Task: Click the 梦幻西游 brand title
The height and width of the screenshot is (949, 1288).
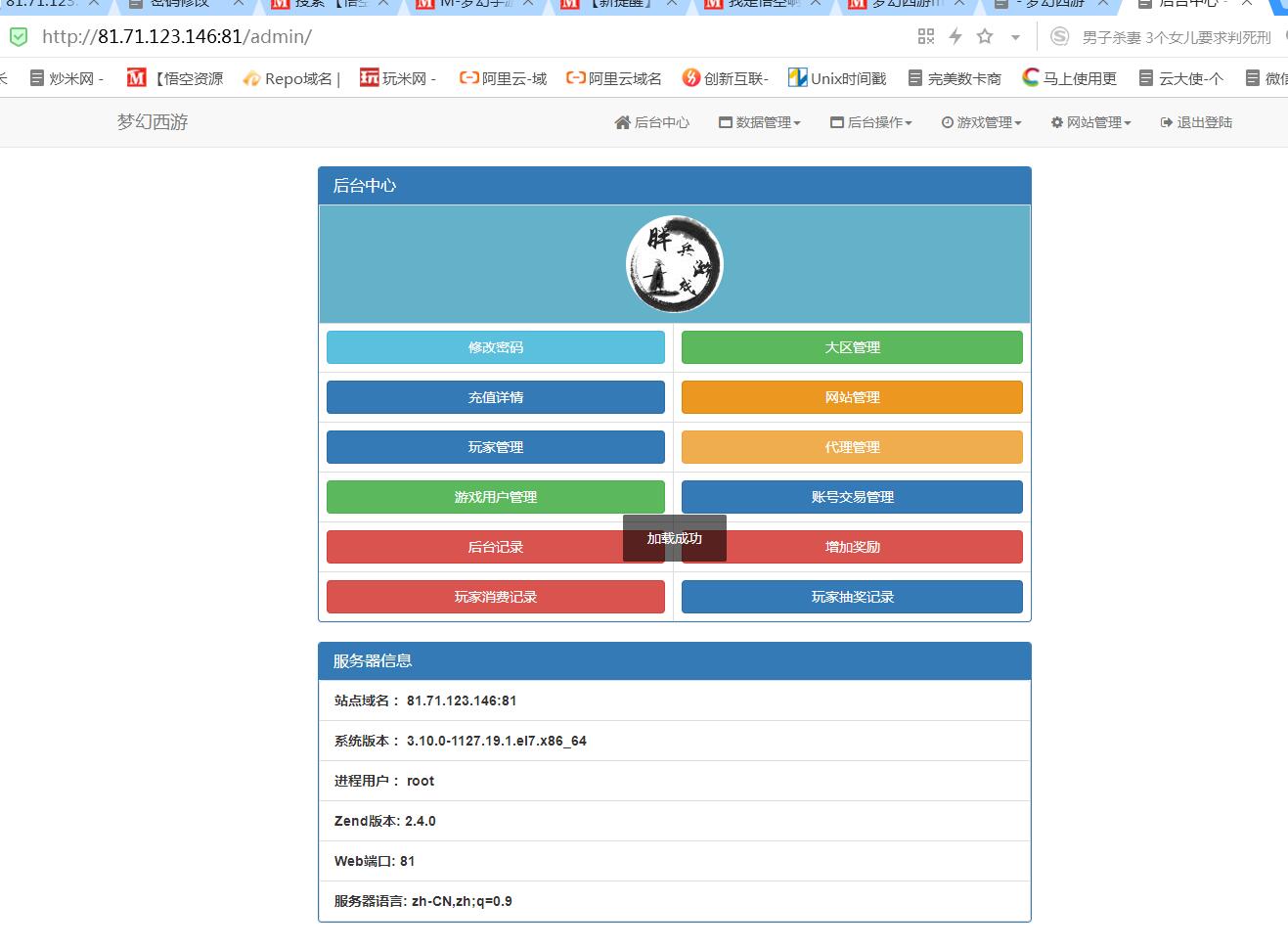Action: (153, 122)
